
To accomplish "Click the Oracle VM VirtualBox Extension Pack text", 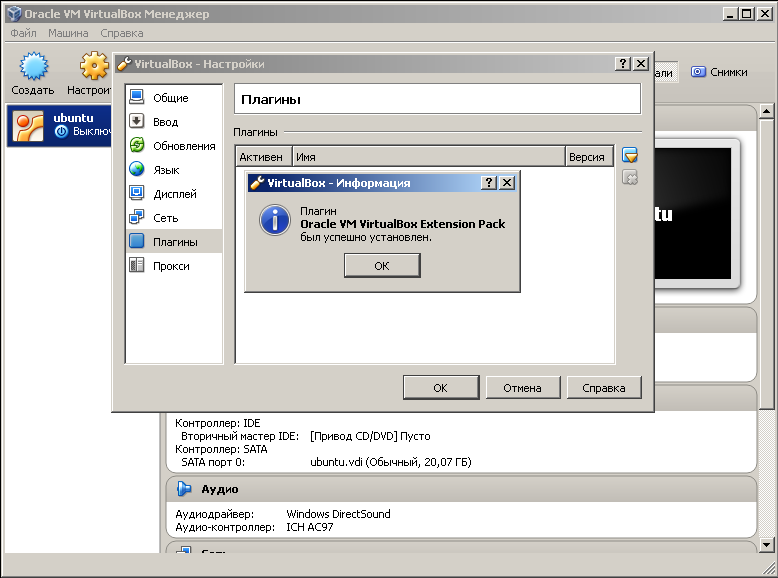I will (402, 224).
